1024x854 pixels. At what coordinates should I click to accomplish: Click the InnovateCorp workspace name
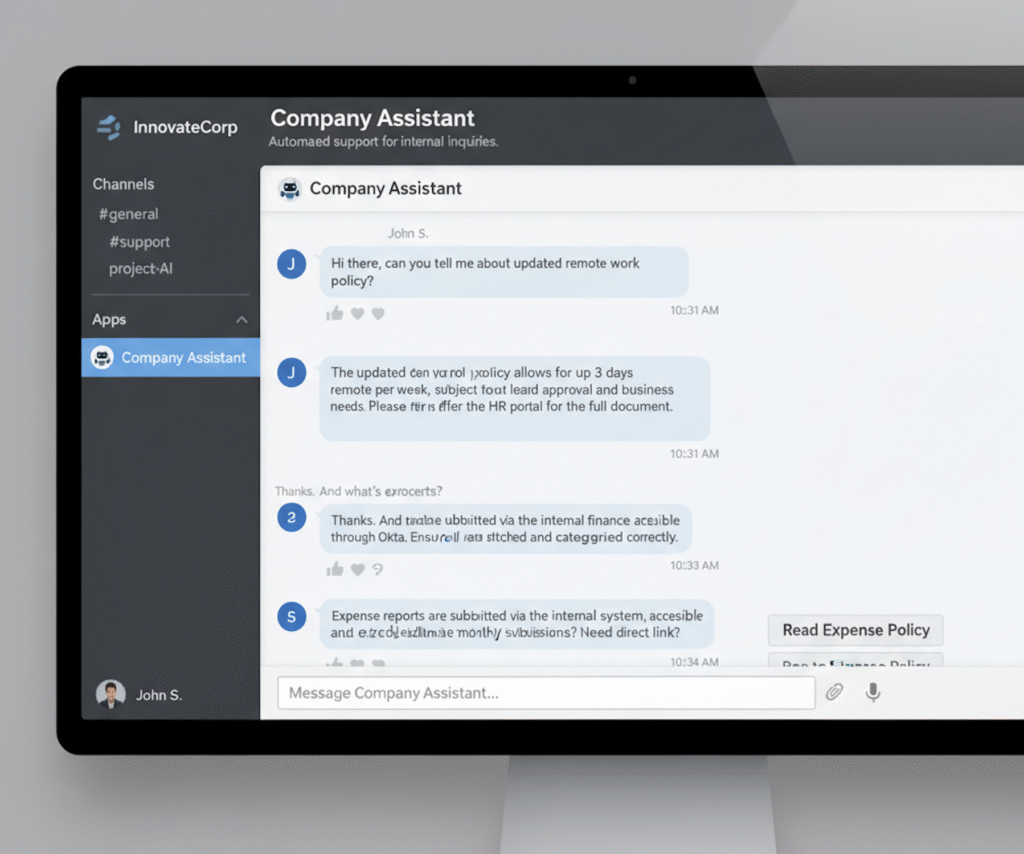tap(185, 128)
